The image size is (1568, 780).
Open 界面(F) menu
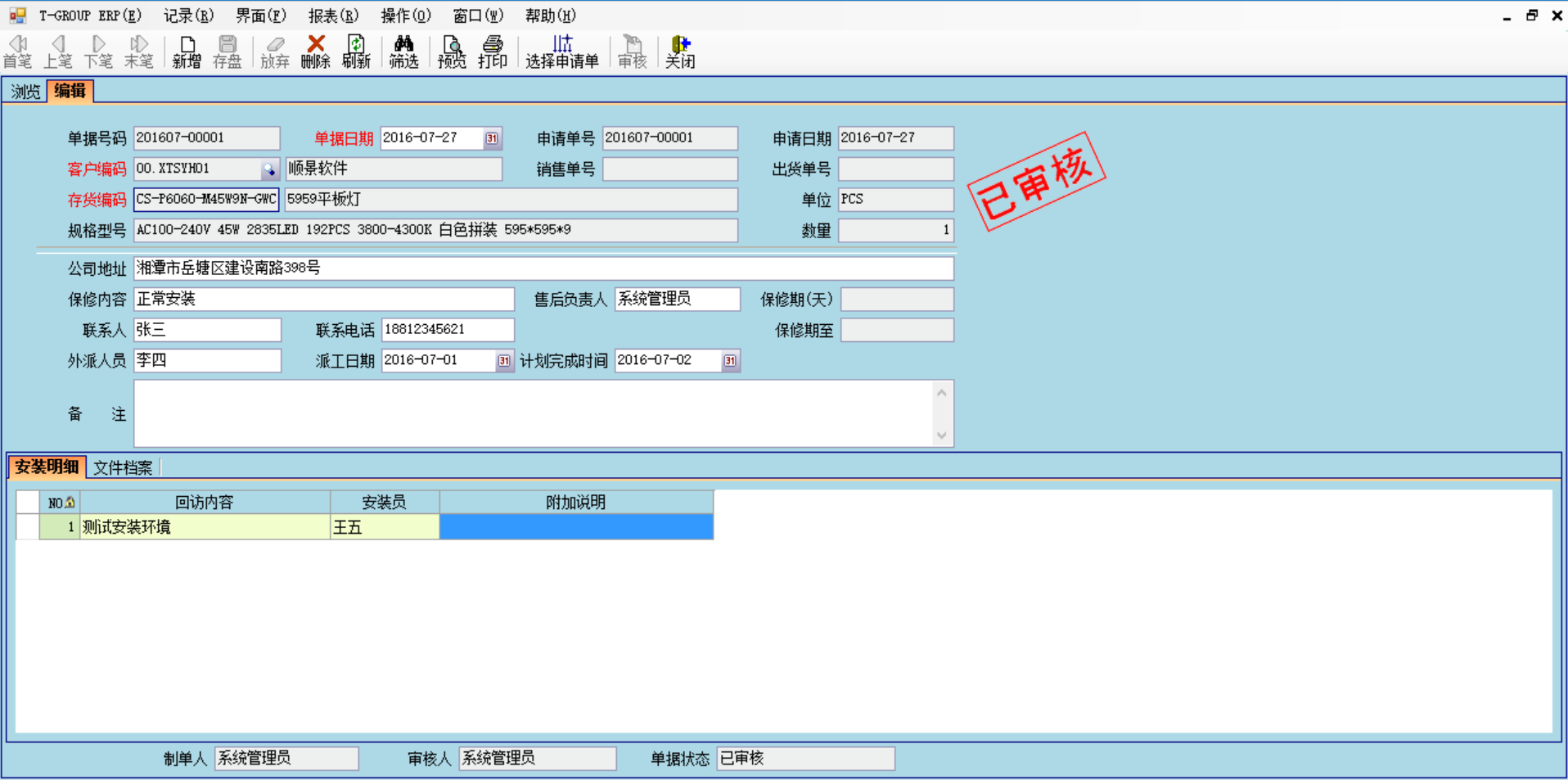(x=261, y=16)
